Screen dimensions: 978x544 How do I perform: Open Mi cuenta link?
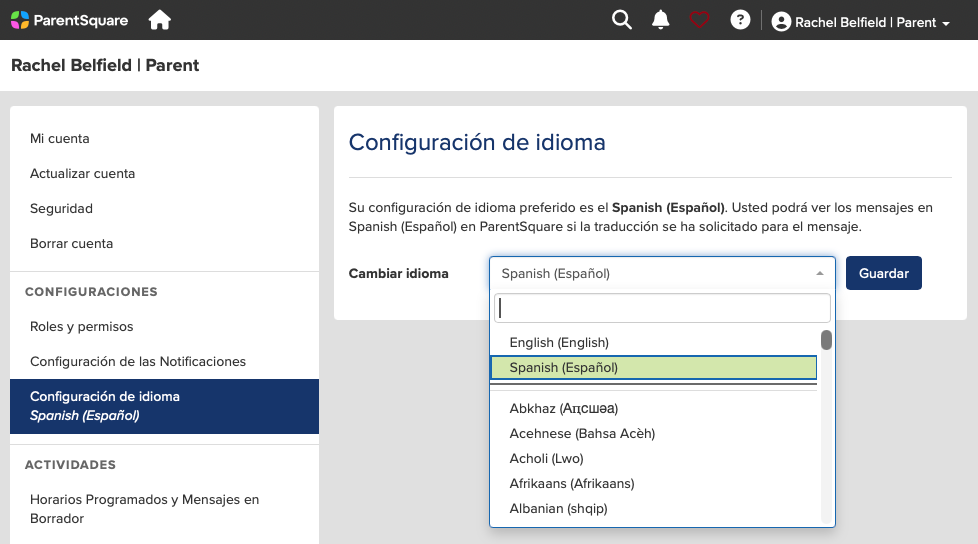point(60,138)
